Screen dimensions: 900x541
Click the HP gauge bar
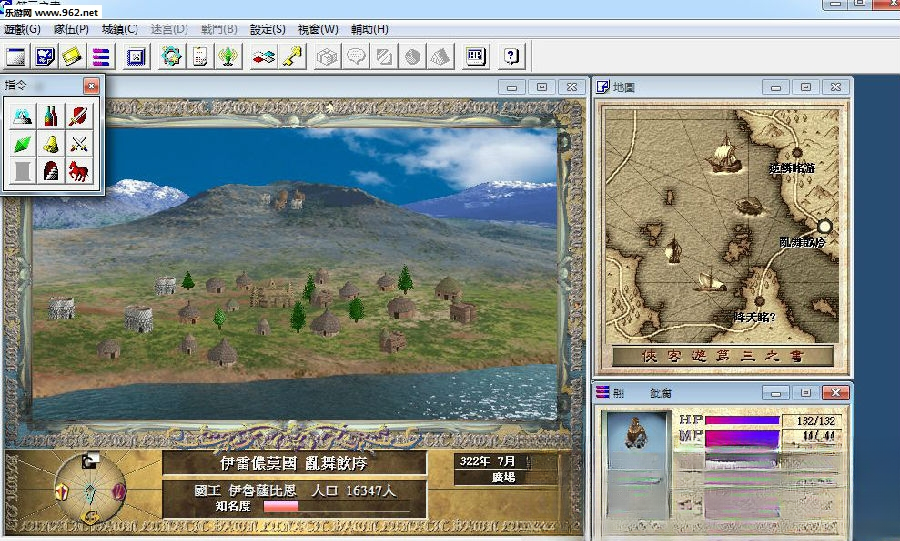point(742,421)
